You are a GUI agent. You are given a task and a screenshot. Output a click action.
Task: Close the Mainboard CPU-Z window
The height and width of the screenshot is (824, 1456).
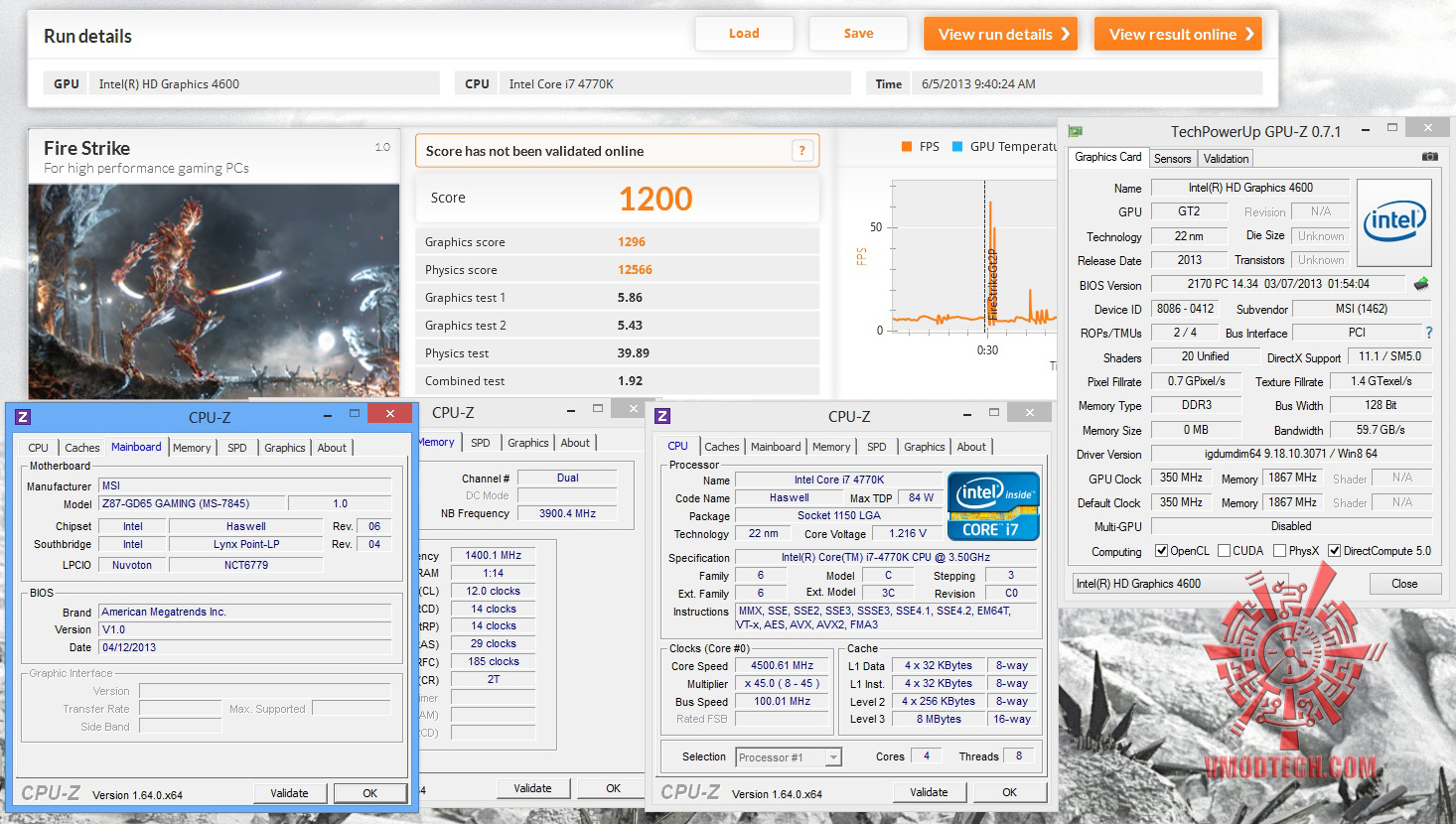pyautogui.click(x=389, y=414)
